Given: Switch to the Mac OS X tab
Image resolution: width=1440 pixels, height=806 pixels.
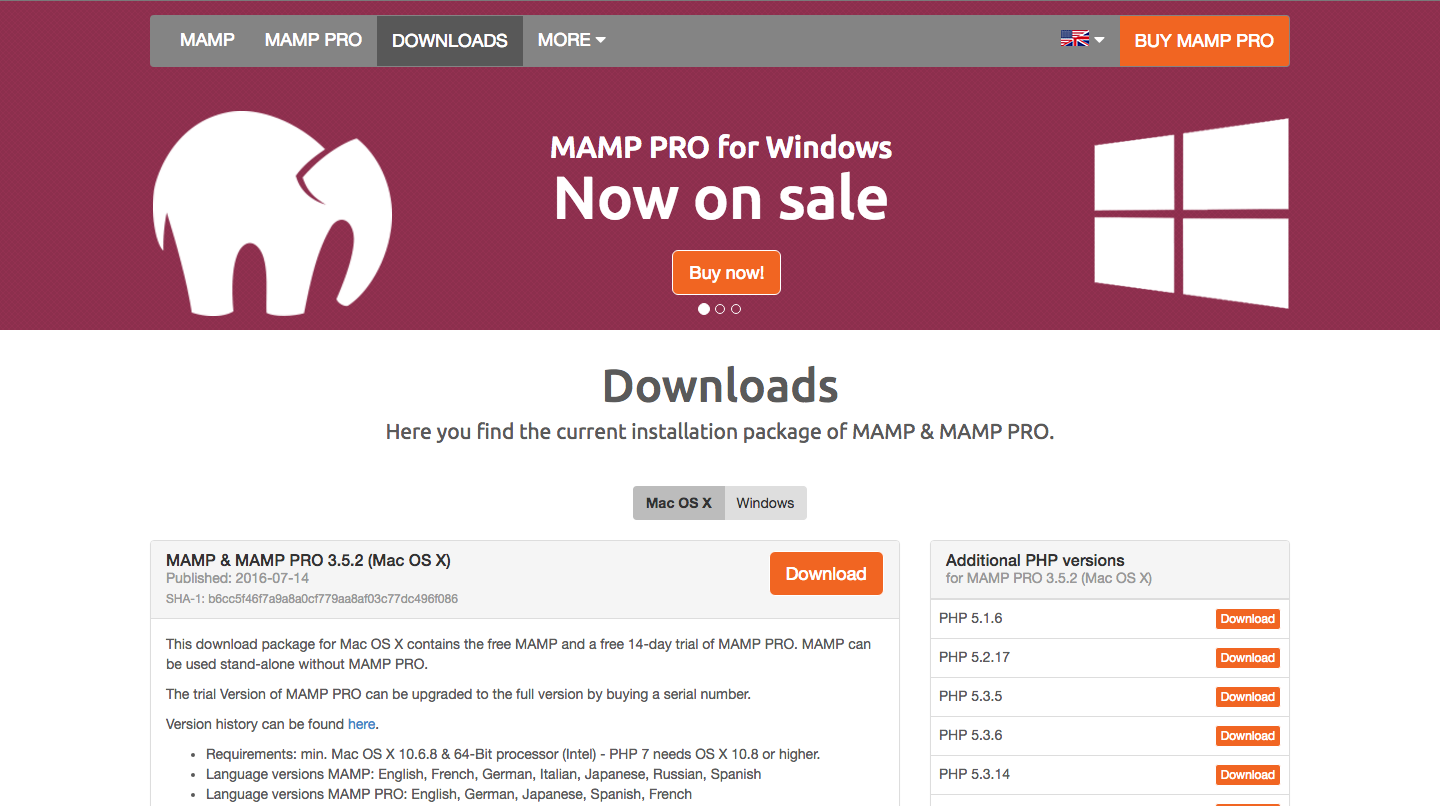Looking at the screenshot, I should click(678, 503).
